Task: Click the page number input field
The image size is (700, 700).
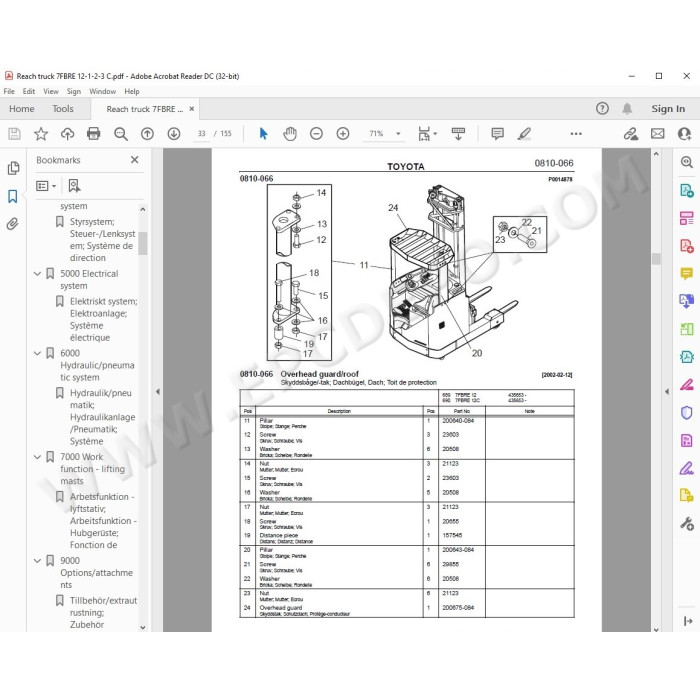Action: [x=202, y=133]
